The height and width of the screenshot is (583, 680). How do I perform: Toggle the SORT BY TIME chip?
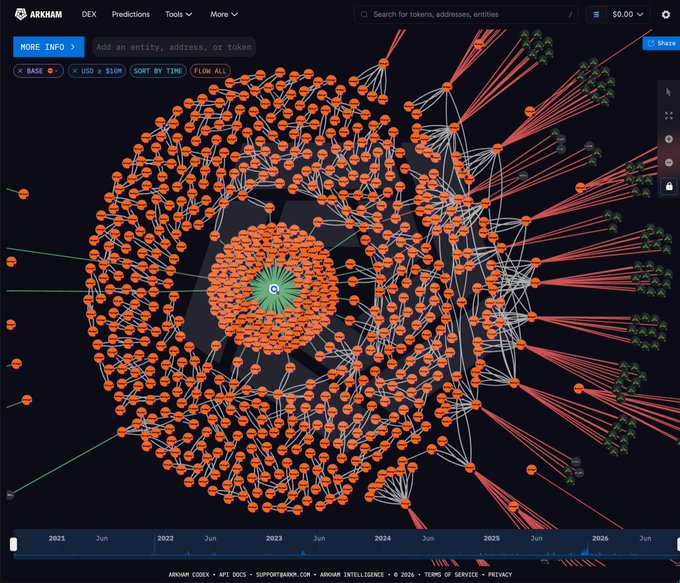tap(158, 71)
